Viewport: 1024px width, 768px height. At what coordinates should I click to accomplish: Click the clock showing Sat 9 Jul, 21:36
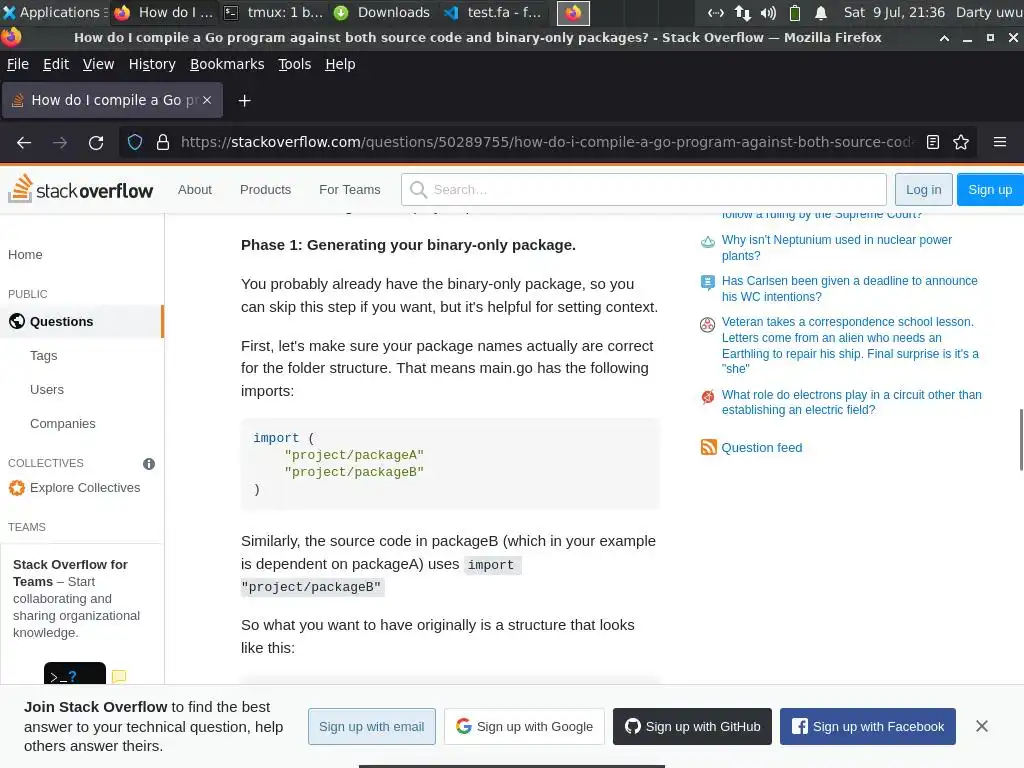[894, 12]
